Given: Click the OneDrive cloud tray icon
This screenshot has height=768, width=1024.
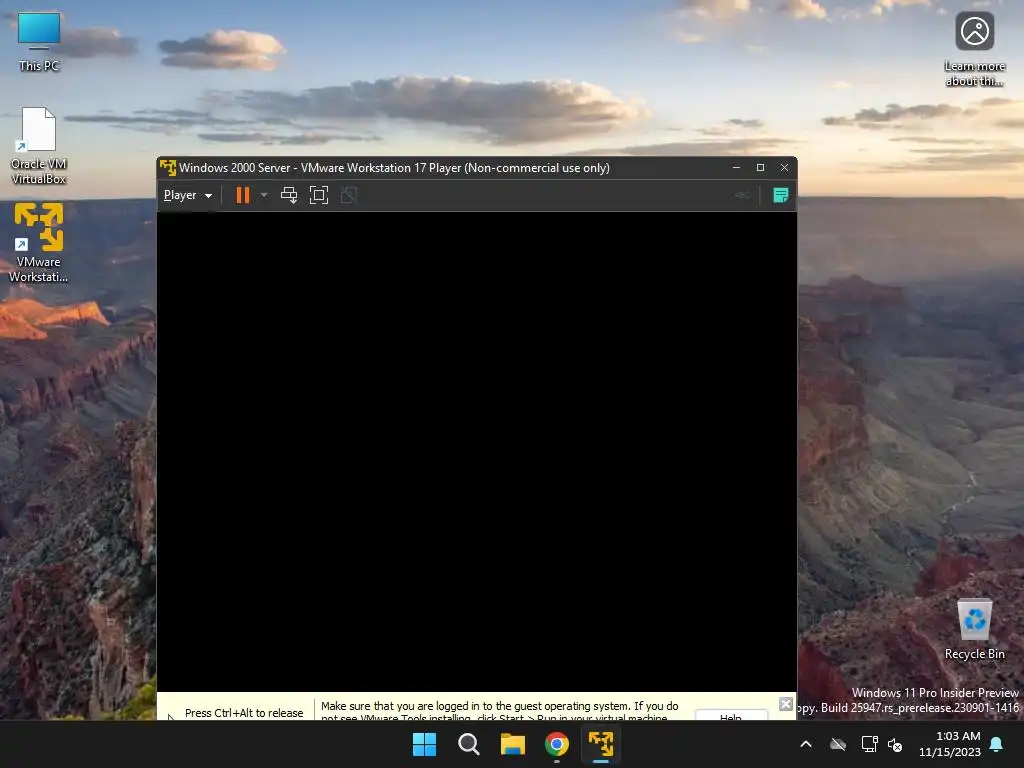Looking at the screenshot, I should [x=838, y=744].
